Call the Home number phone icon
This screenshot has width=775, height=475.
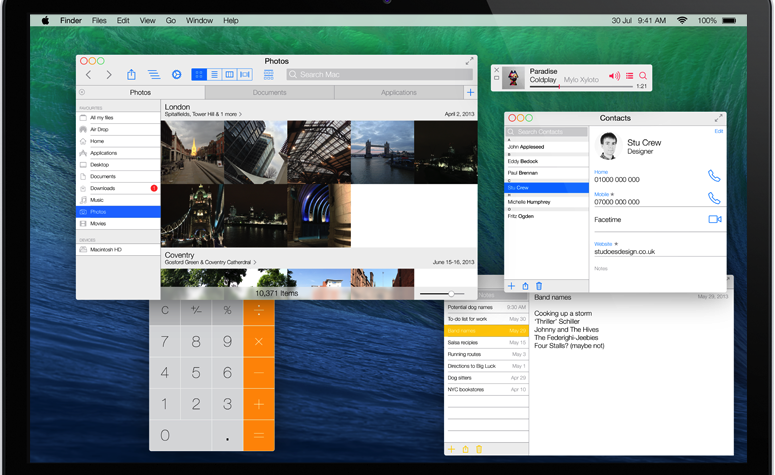[x=713, y=176]
